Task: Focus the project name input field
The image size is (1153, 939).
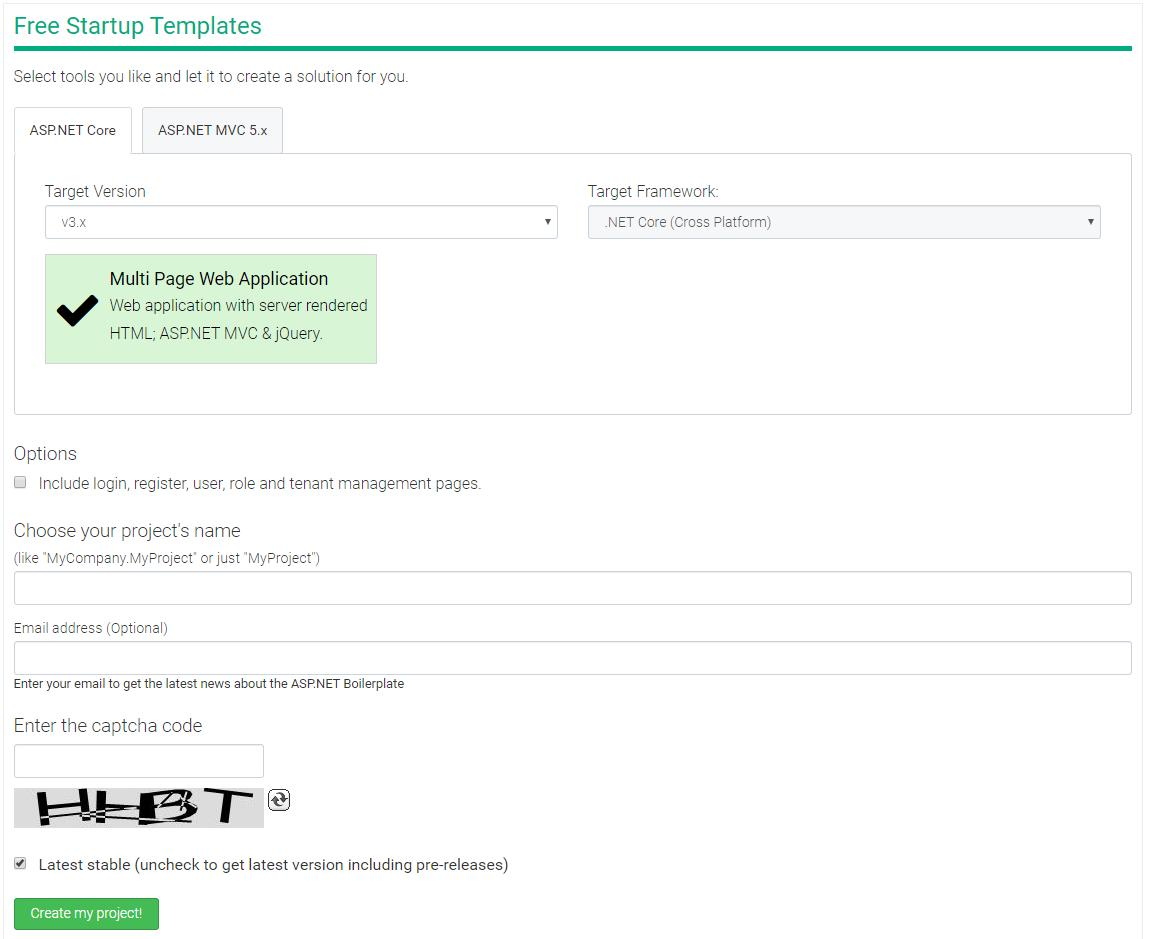Action: (573, 588)
